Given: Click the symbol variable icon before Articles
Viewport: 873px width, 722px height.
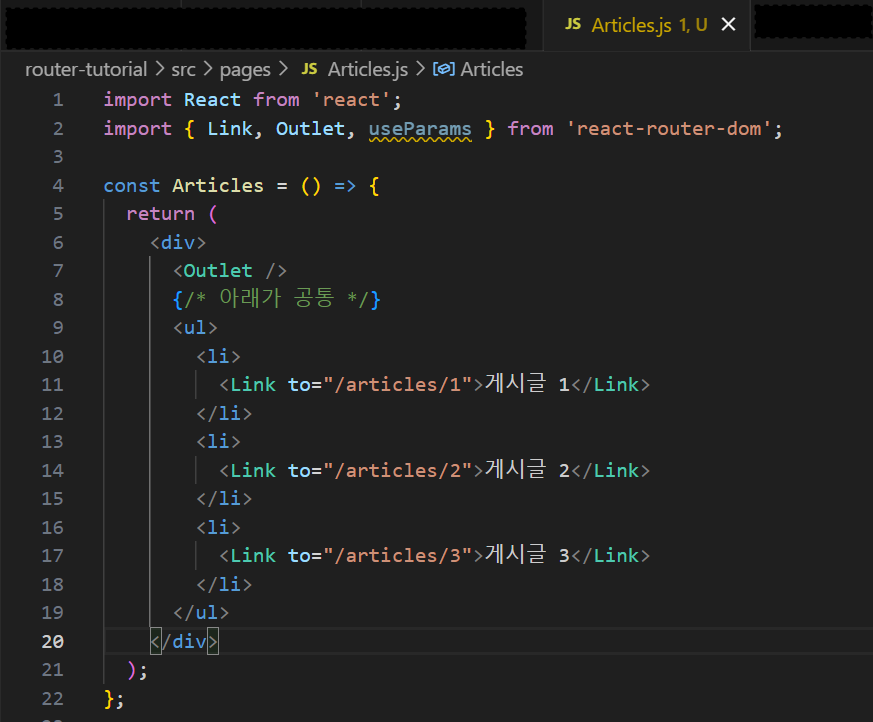Looking at the screenshot, I should pyautogui.click(x=444, y=69).
